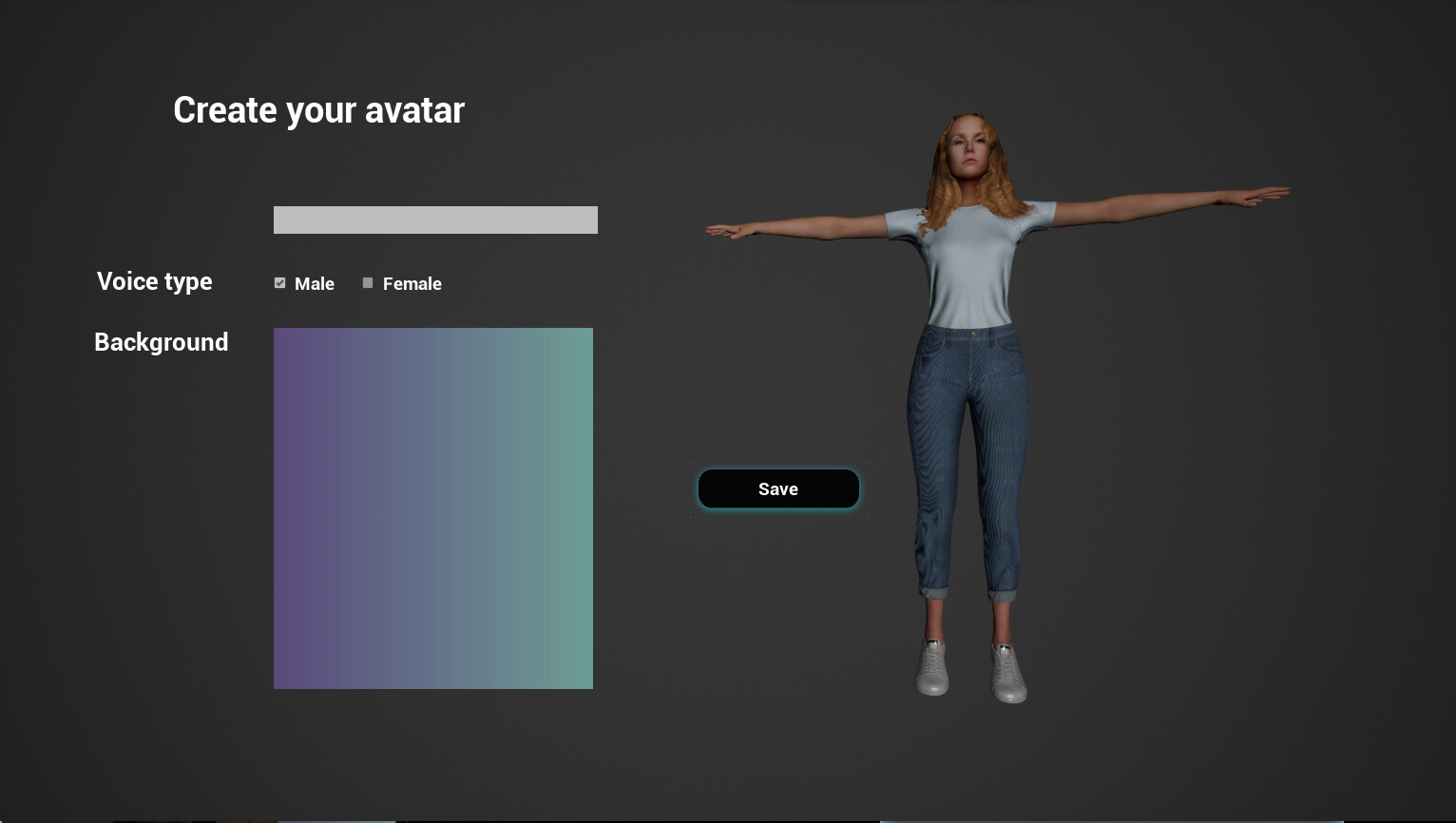
Task: Uncheck the Male voice type checkbox
Action: (x=279, y=283)
